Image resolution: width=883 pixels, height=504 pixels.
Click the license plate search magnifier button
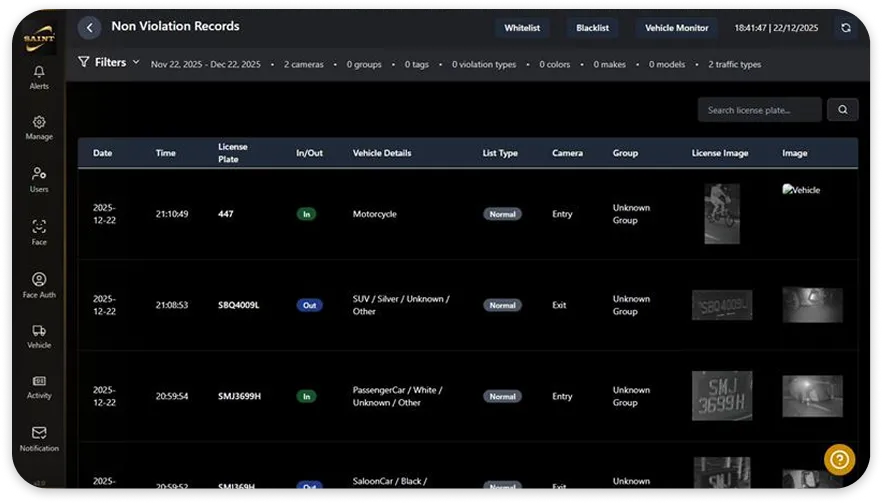click(842, 110)
